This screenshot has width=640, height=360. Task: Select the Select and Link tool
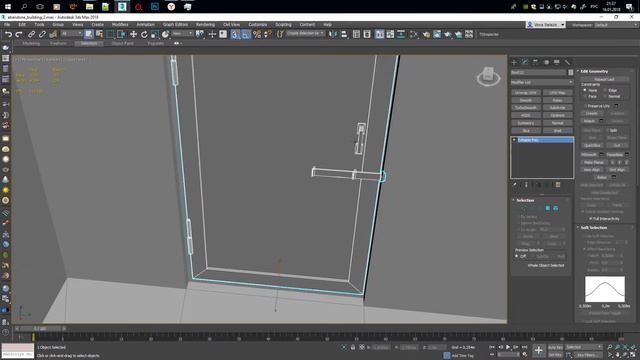tap(31, 35)
